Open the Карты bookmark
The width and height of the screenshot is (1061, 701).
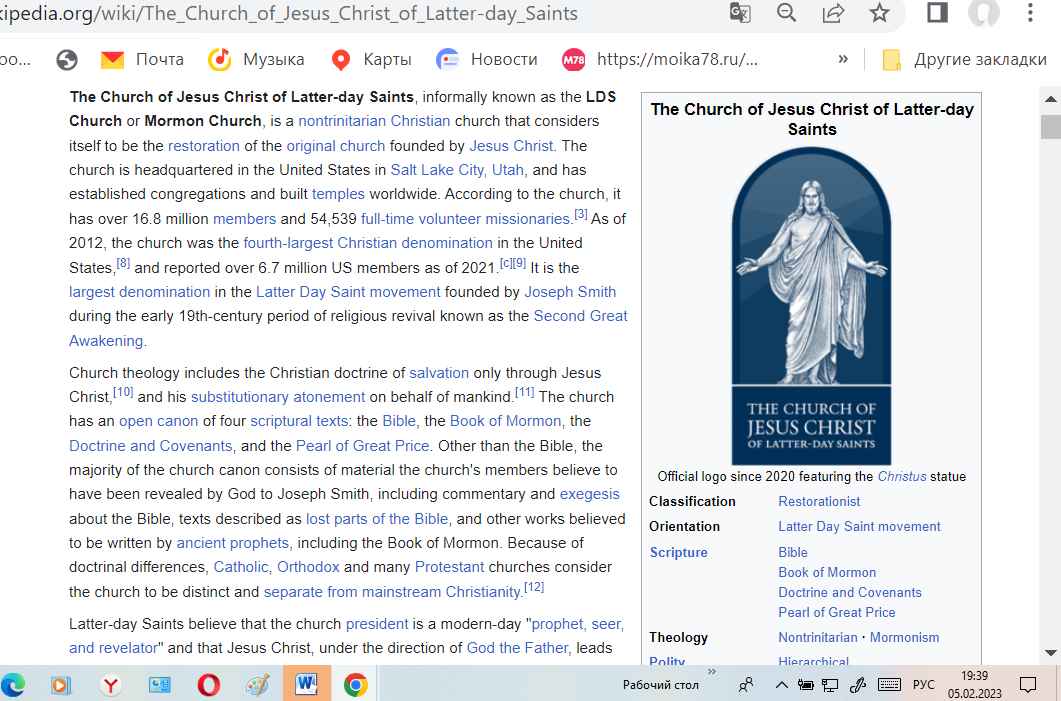tap(371, 60)
